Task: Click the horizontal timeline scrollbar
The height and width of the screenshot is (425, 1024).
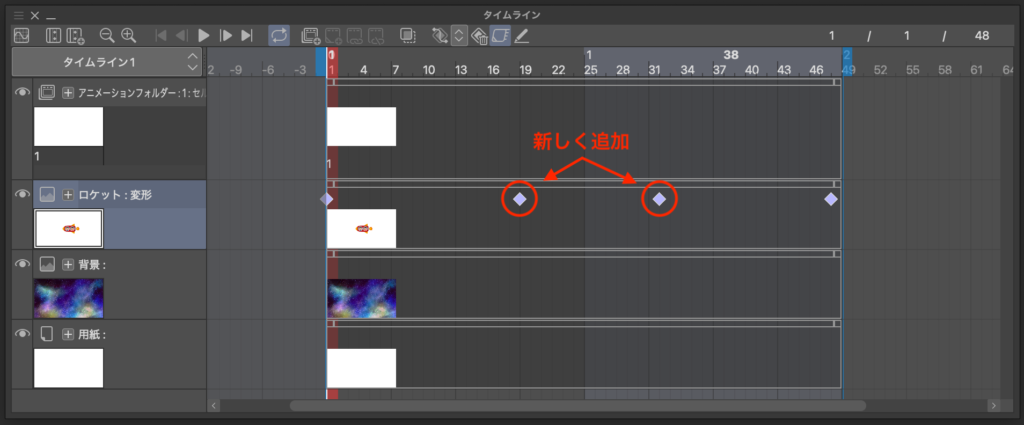Action: [577, 405]
